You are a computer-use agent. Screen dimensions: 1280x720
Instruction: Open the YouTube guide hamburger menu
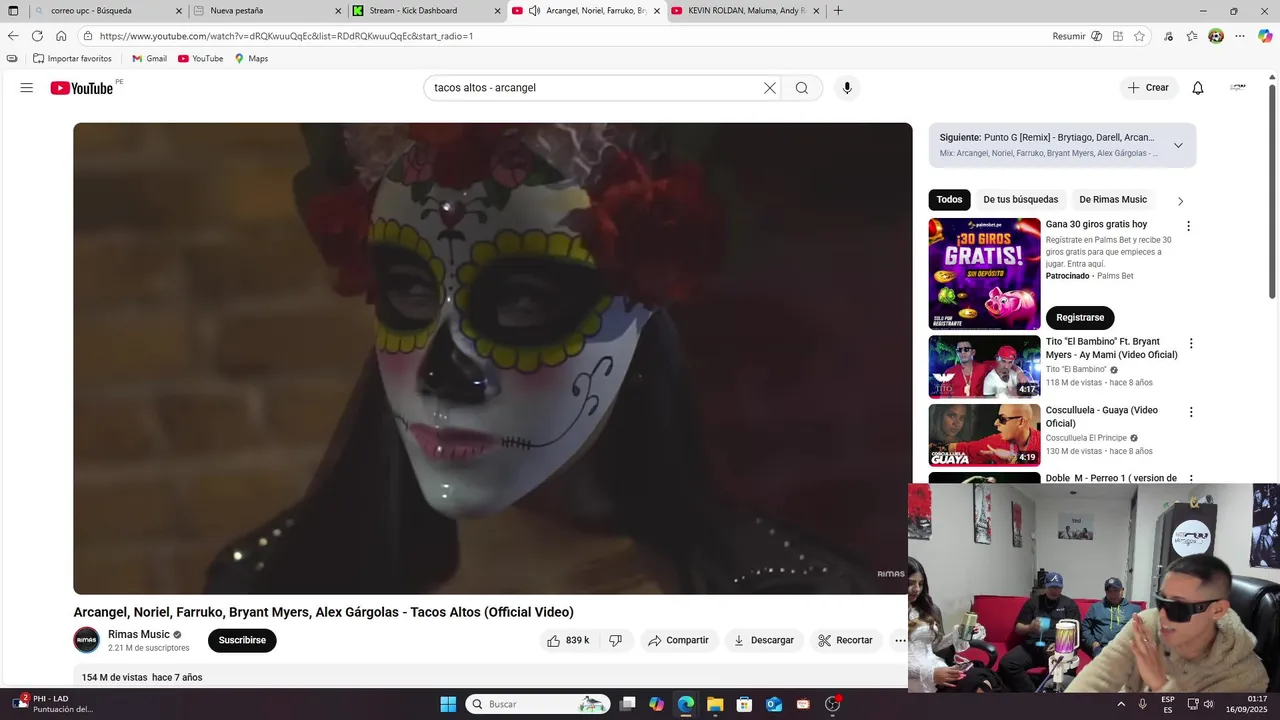(27, 88)
